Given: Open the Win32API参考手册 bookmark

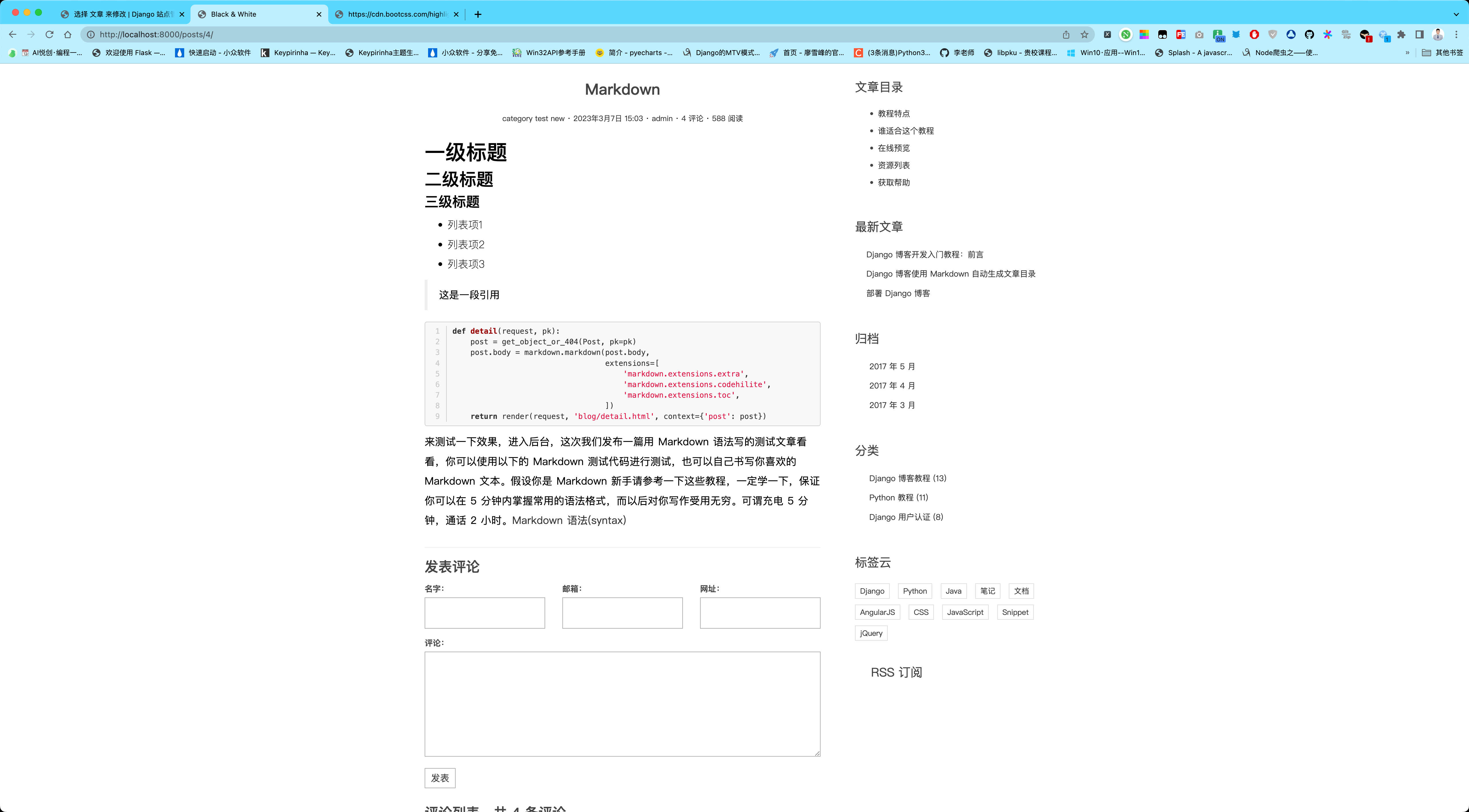Looking at the screenshot, I should point(549,53).
